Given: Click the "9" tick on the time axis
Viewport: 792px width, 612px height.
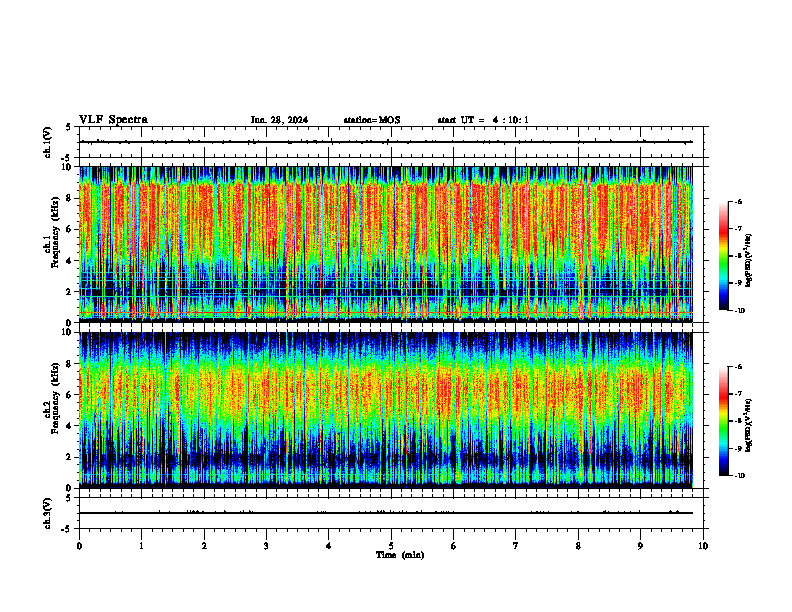Looking at the screenshot, I should pyautogui.click(x=640, y=546).
